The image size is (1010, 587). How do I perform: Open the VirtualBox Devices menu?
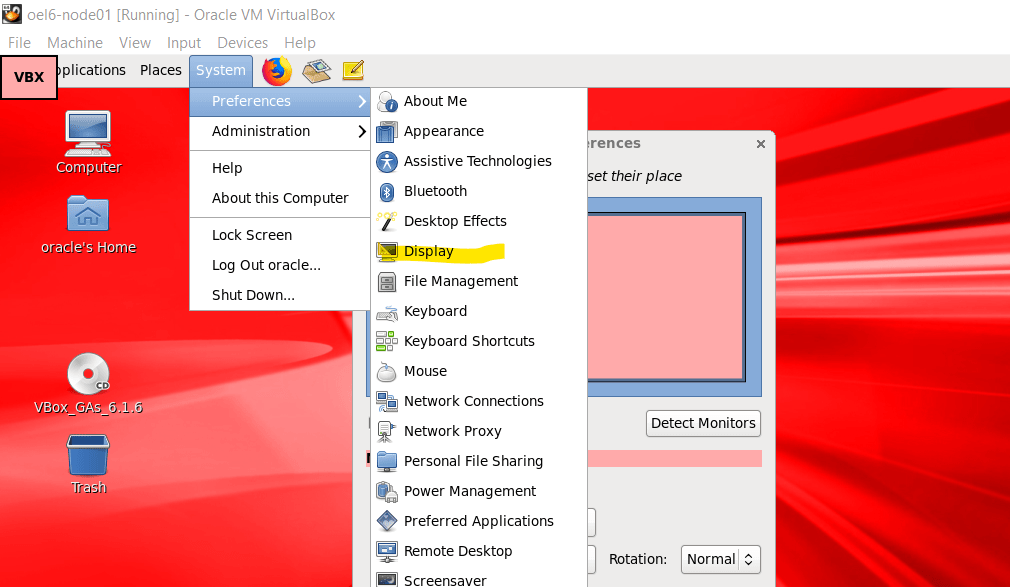click(242, 43)
